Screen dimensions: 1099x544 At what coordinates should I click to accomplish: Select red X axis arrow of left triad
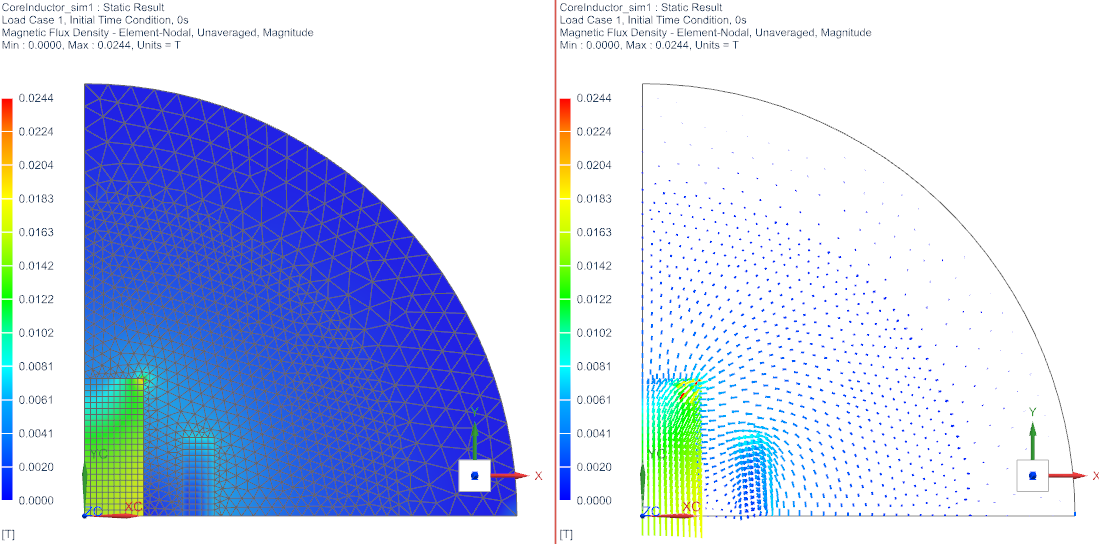coord(508,476)
